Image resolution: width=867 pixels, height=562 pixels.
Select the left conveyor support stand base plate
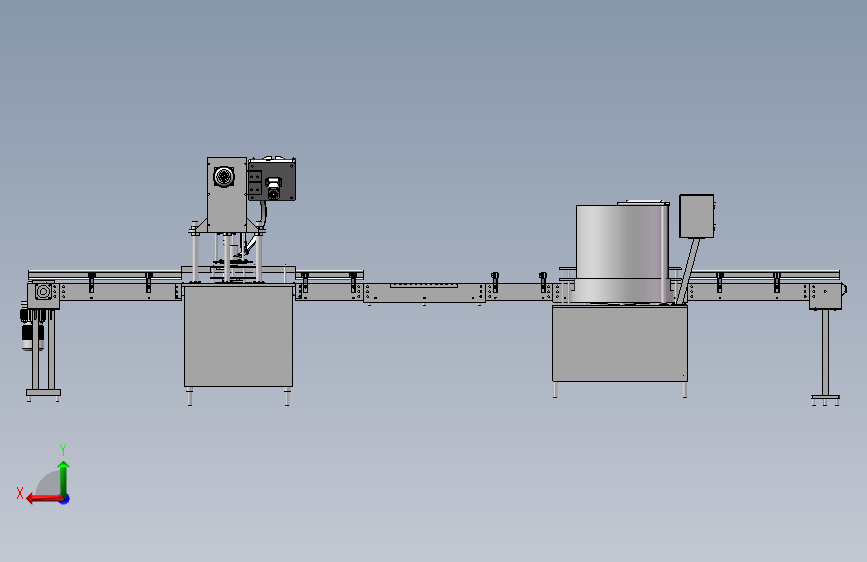click(43, 393)
